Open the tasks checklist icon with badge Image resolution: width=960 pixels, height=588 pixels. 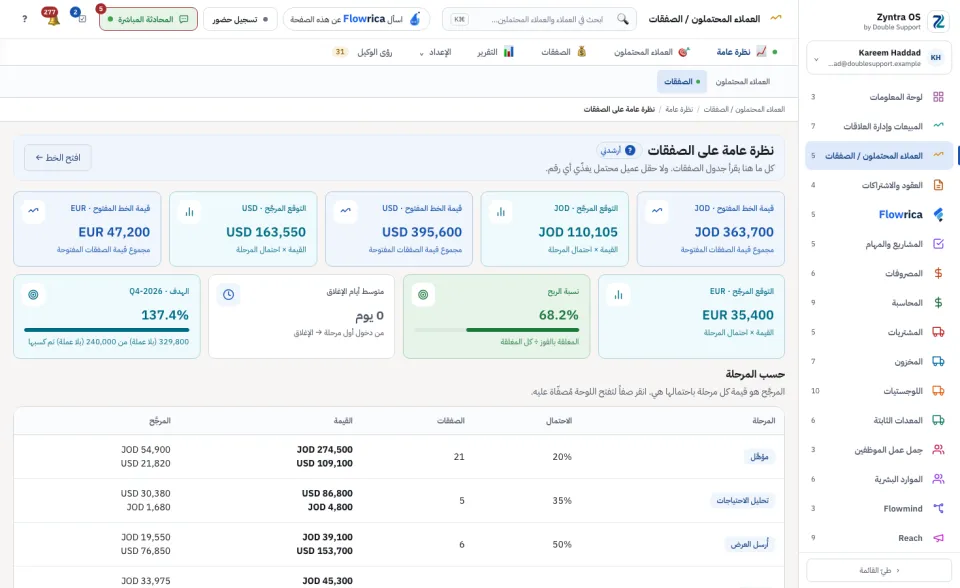tap(81, 18)
